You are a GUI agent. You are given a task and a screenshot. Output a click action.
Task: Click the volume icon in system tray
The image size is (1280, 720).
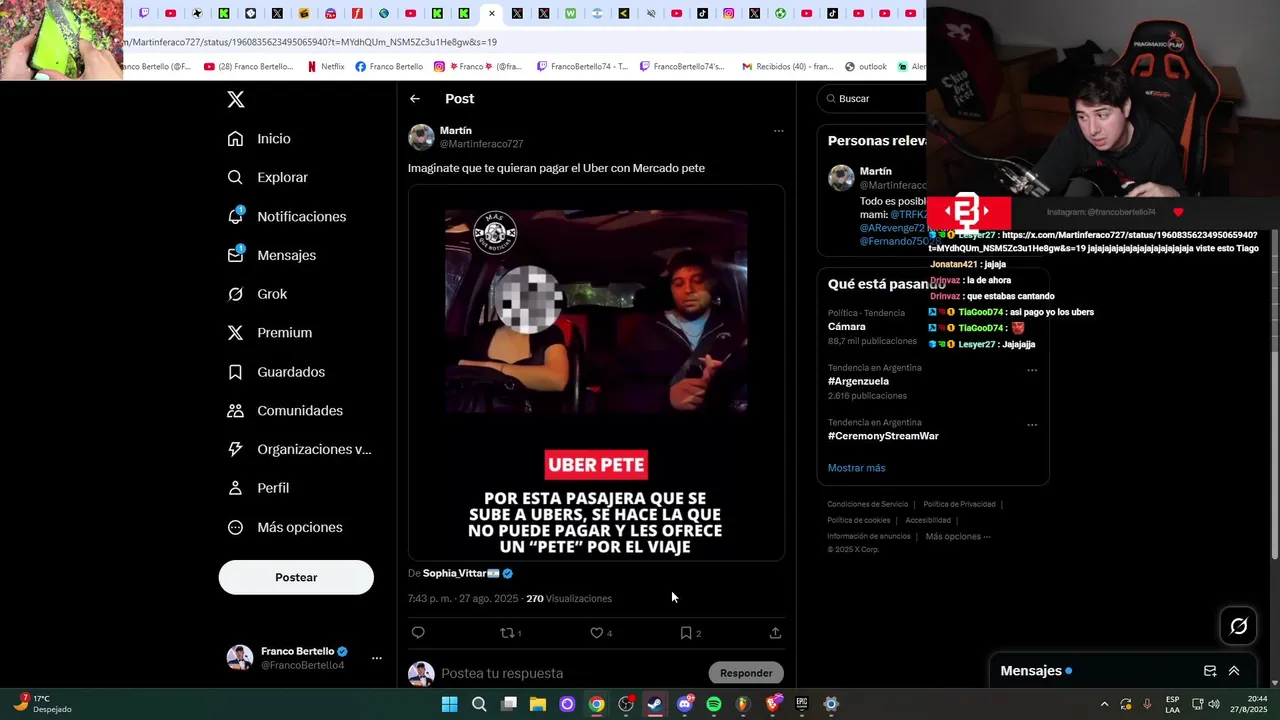1215,704
